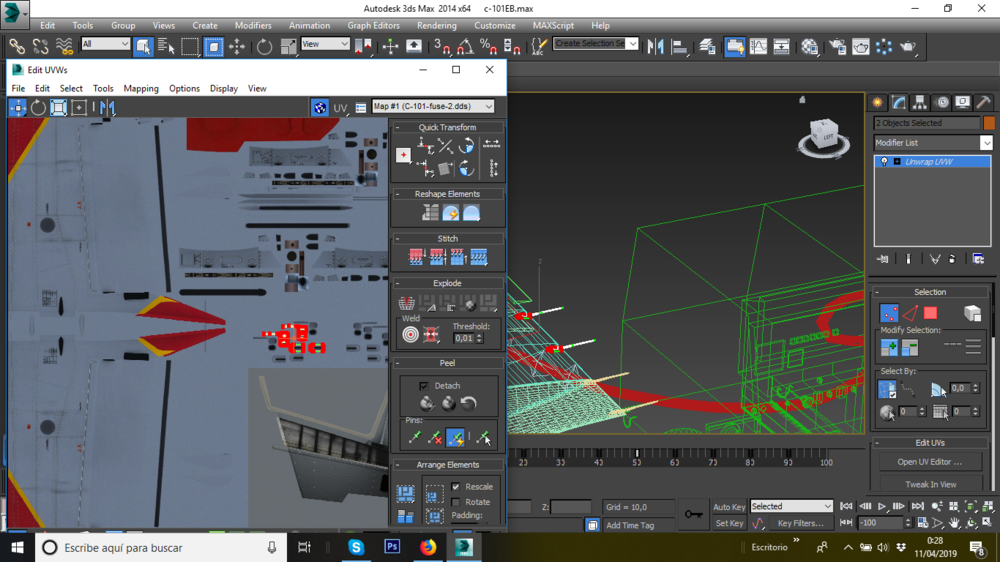Uncheck the Rescale checkbox
Viewport: 1000px width, 562px height.
pyautogui.click(x=456, y=487)
